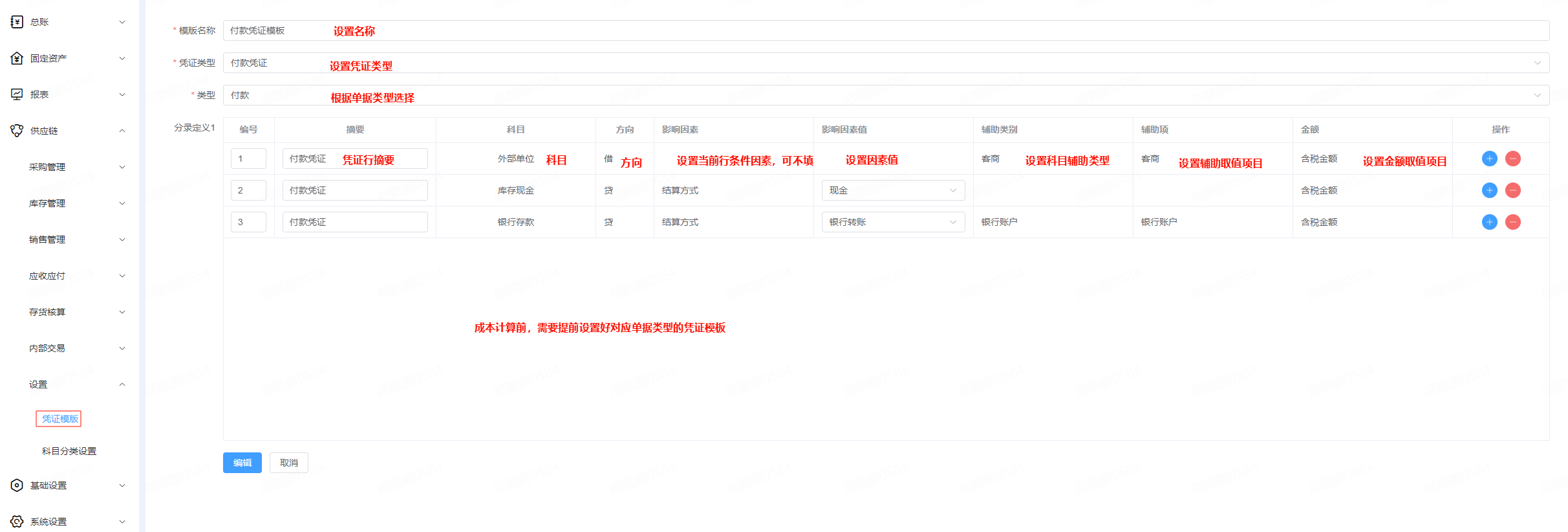Open the 类型 dropdown showing 付款

tap(886, 95)
